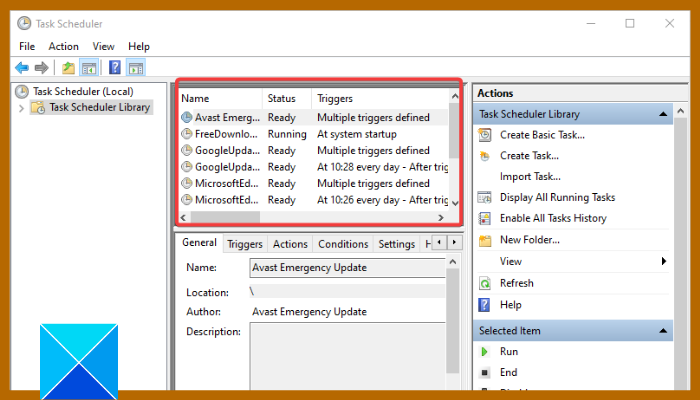Collapse the Task Scheduler Library actions section
The width and height of the screenshot is (700, 400).
click(663, 114)
